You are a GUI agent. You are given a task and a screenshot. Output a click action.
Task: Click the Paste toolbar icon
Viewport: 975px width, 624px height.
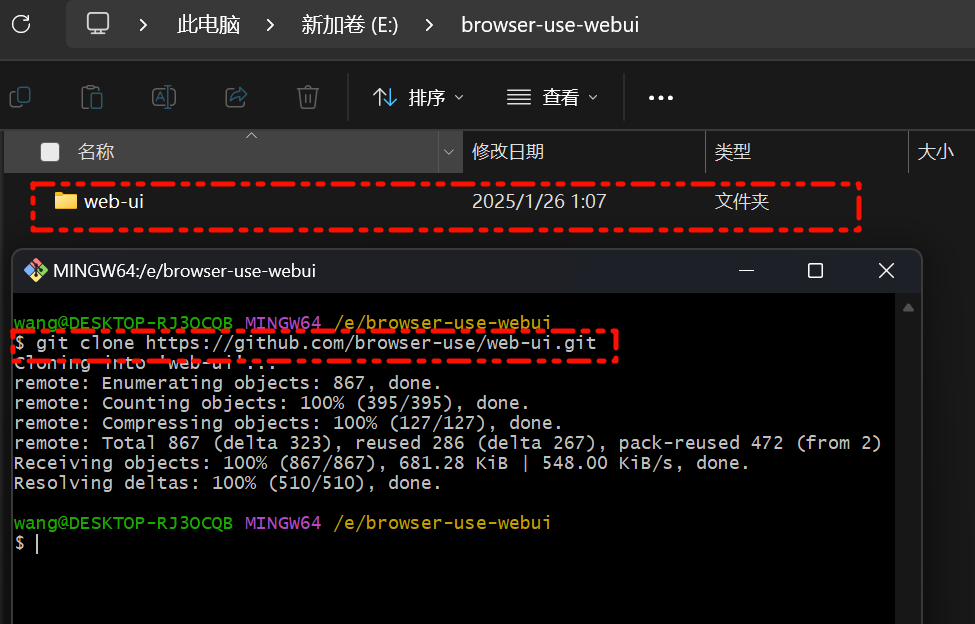(92, 98)
